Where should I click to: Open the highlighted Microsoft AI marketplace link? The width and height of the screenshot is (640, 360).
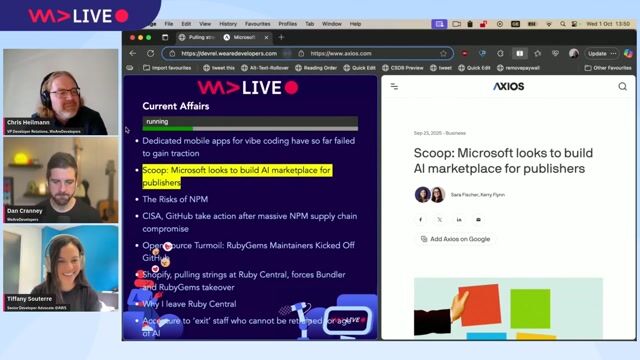(237, 176)
